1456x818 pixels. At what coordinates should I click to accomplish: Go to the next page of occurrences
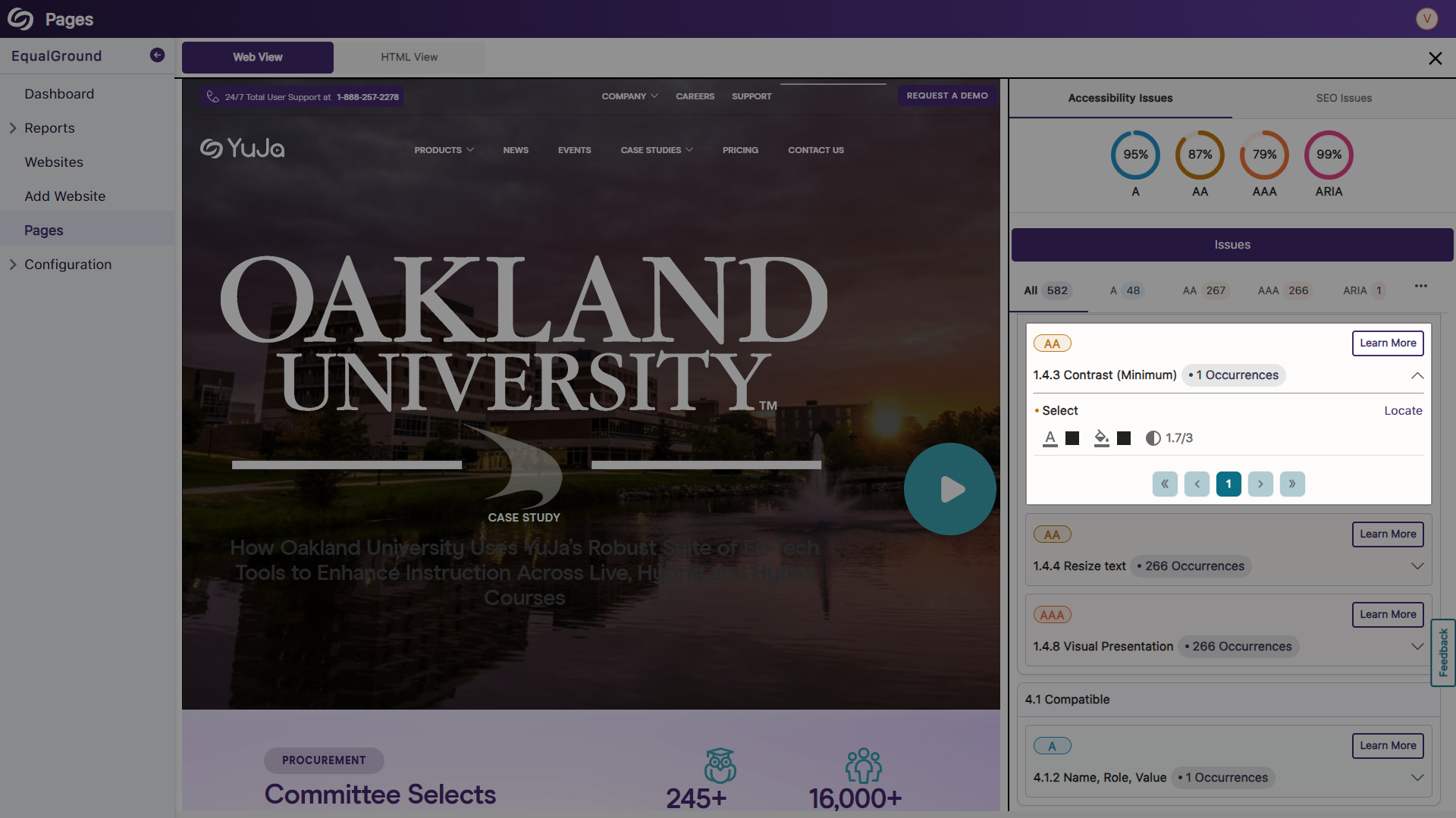pos(1260,484)
